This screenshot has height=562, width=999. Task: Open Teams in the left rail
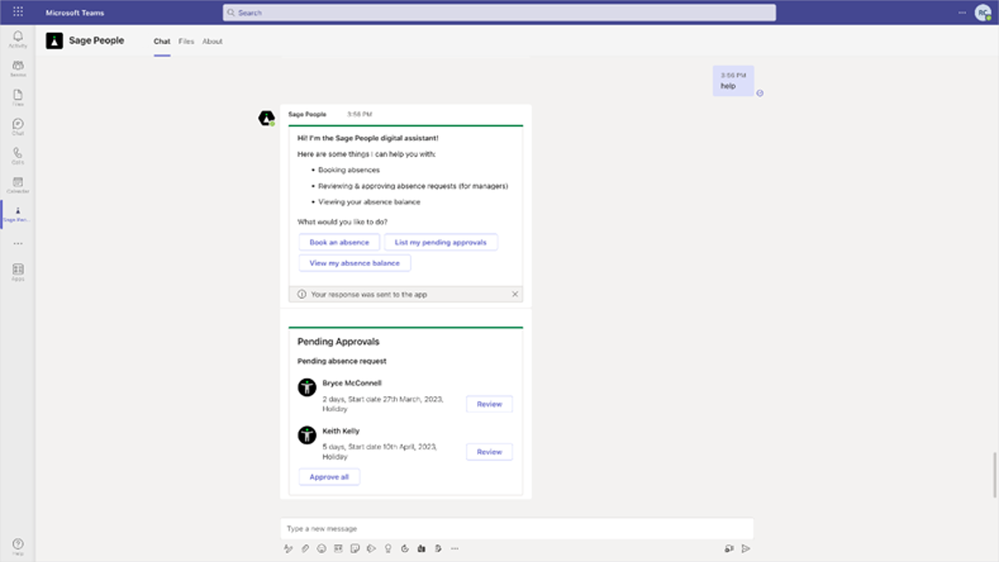click(x=18, y=68)
